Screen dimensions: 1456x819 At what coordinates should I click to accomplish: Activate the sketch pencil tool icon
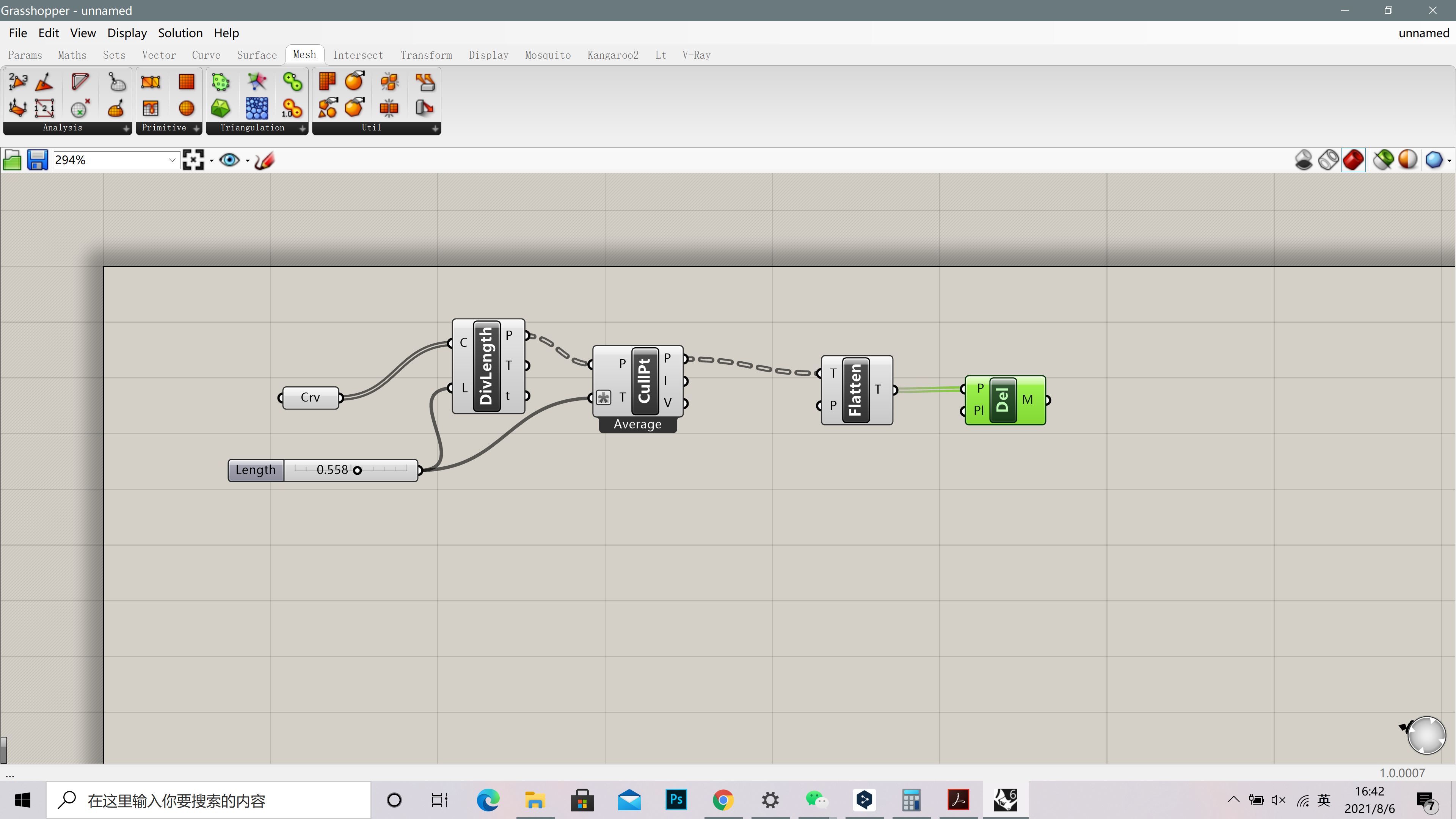point(265,160)
